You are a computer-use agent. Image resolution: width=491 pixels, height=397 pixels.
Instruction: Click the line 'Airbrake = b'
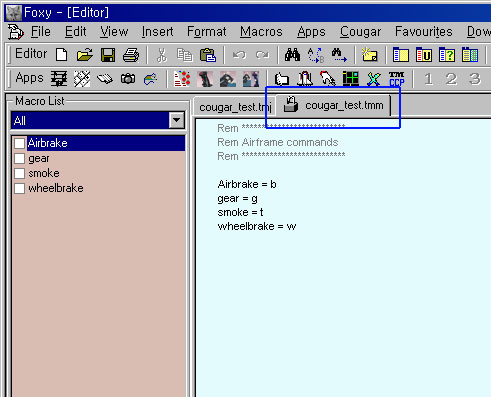(247, 184)
